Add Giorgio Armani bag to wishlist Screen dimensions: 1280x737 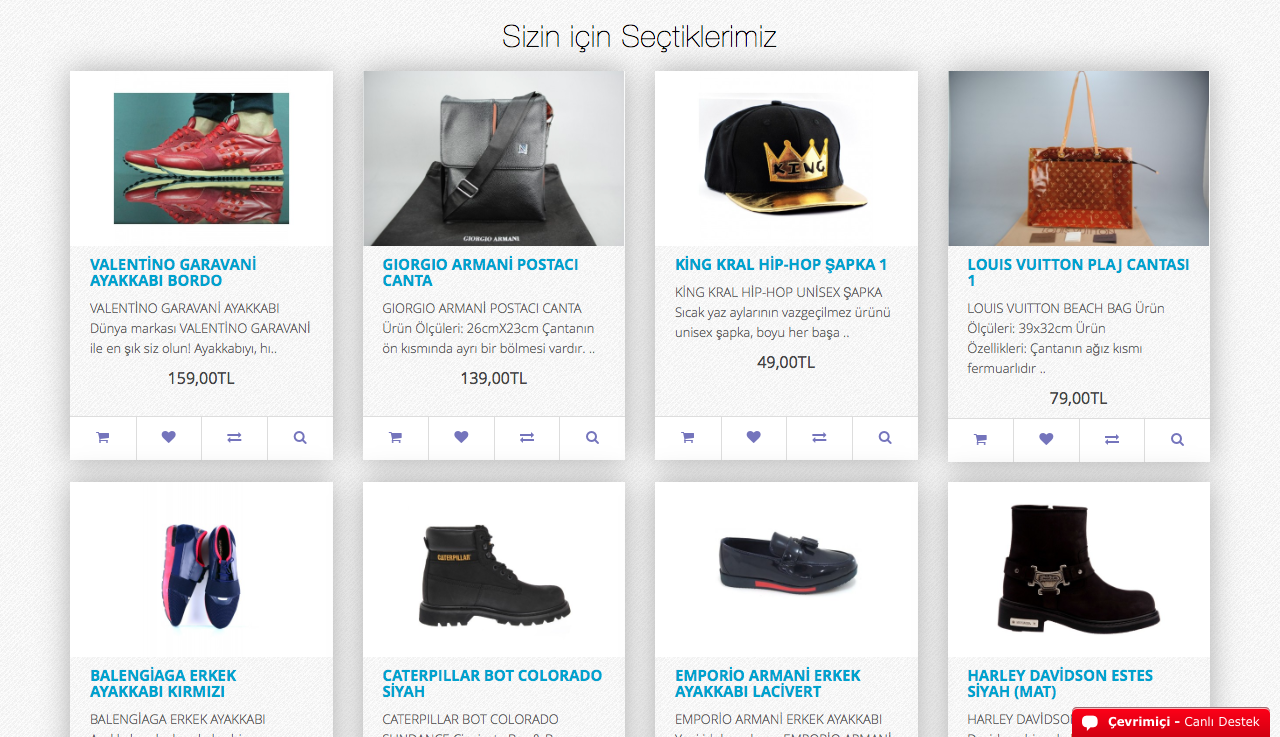(x=461, y=438)
